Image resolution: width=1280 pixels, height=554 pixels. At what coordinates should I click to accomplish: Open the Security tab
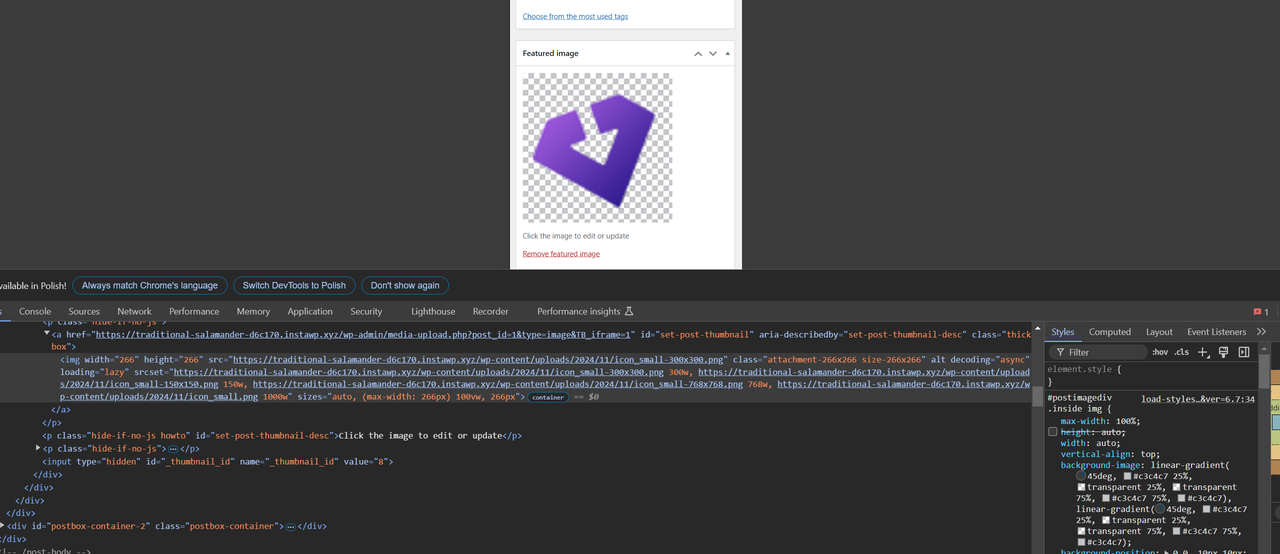tap(366, 312)
